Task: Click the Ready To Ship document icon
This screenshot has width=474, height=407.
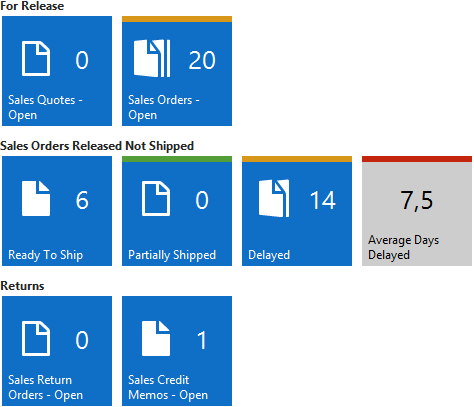Action: tap(36, 199)
